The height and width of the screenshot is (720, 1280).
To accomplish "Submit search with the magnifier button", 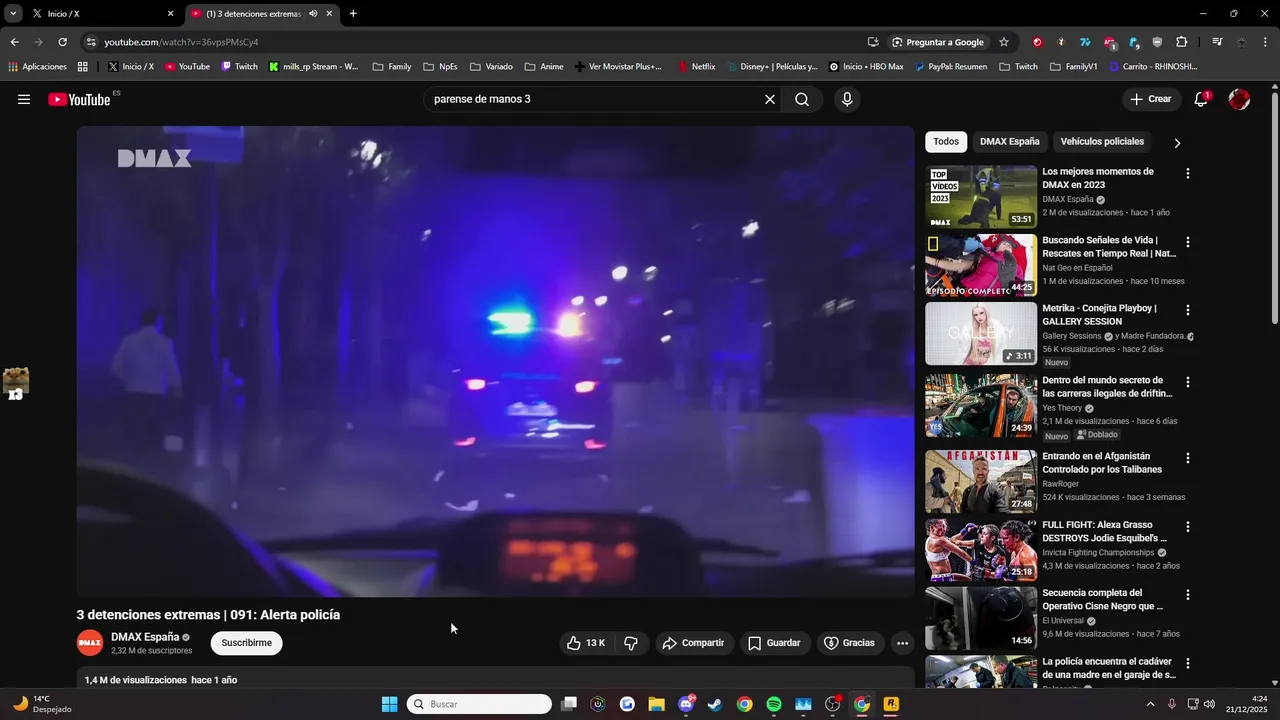I will point(802,99).
